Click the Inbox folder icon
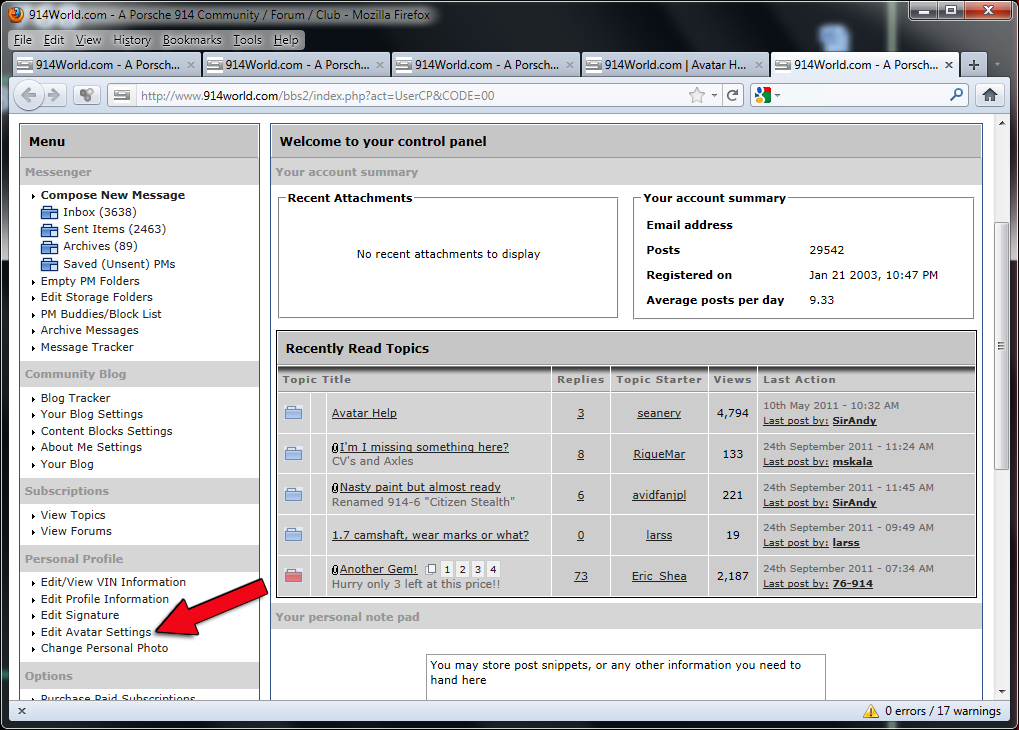 [49, 213]
